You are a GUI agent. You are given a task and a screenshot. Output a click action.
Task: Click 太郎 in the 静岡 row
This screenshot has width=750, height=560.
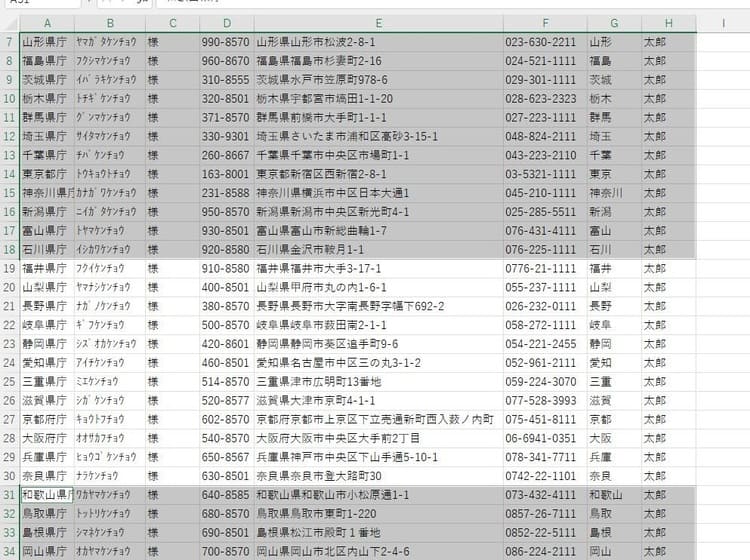tap(669, 344)
